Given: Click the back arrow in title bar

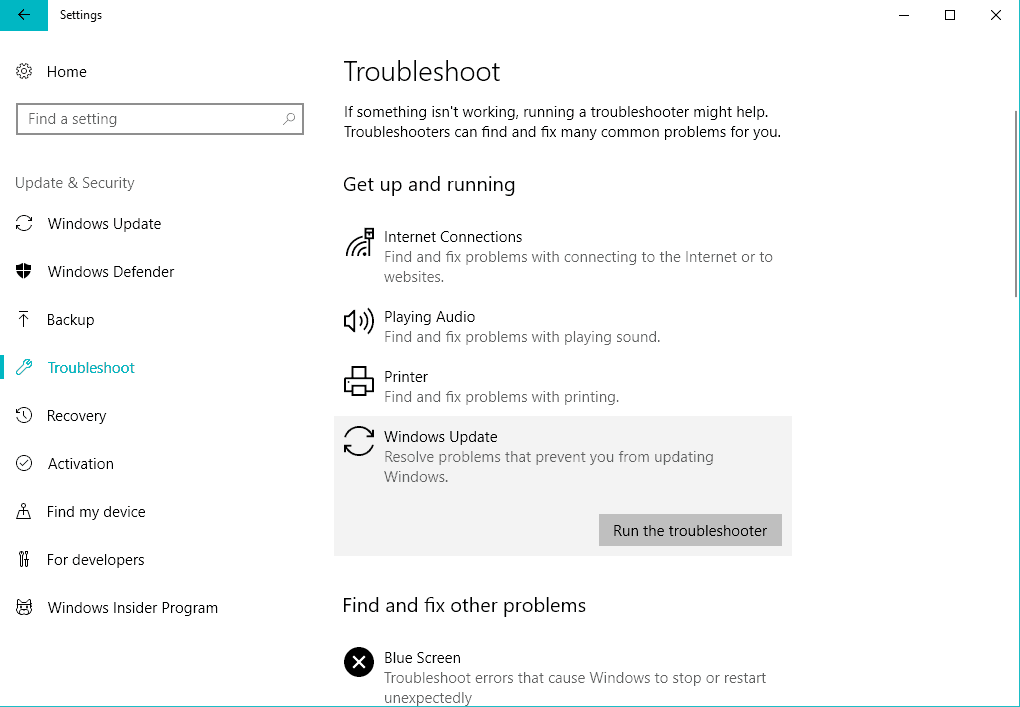Looking at the screenshot, I should pos(24,15).
